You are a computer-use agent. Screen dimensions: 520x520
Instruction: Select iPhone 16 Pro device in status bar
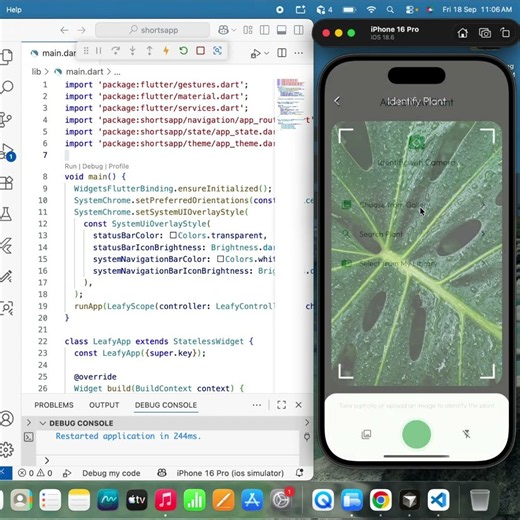coord(230,473)
